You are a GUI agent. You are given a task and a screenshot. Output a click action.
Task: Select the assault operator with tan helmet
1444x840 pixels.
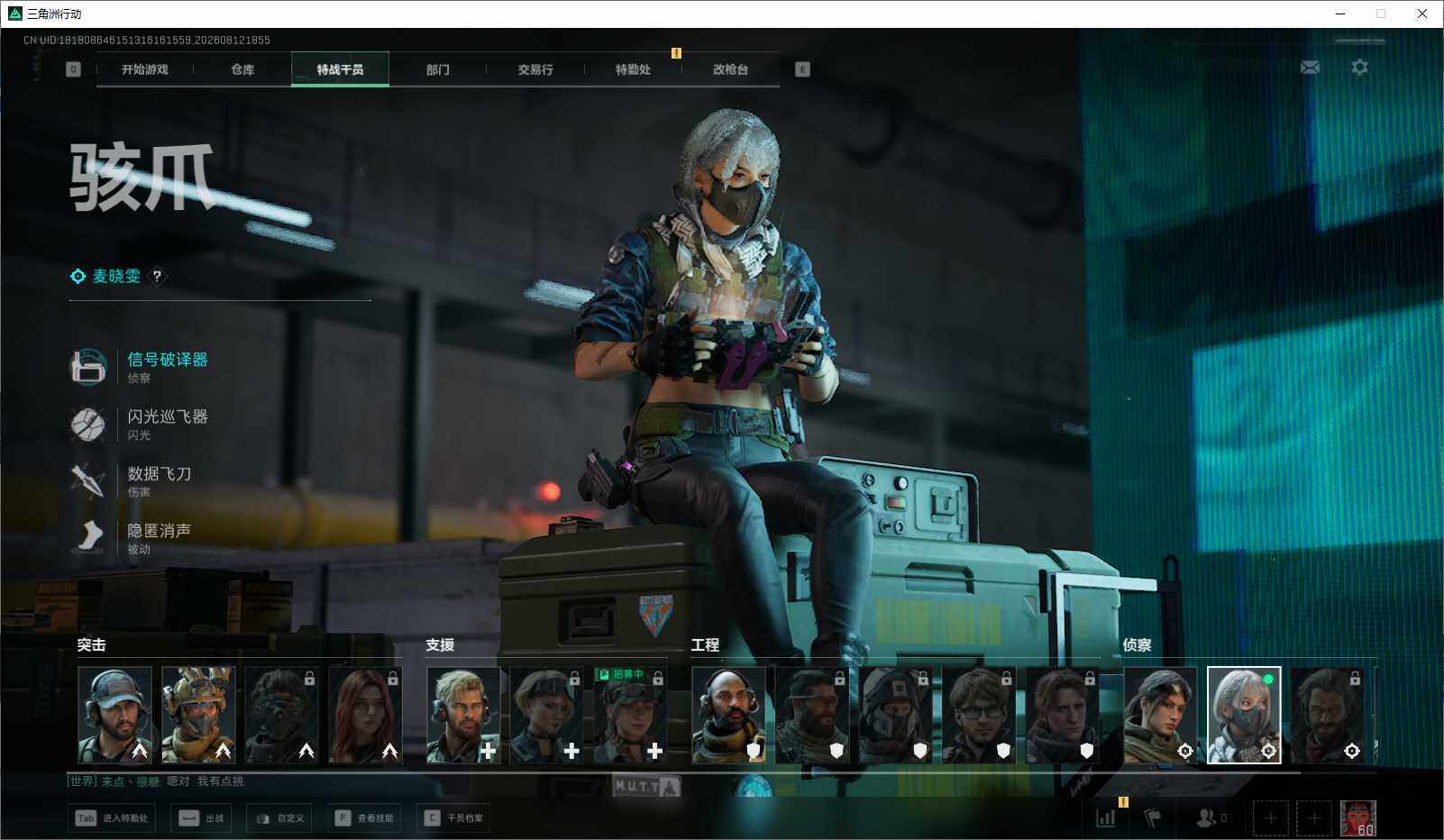coord(198,716)
